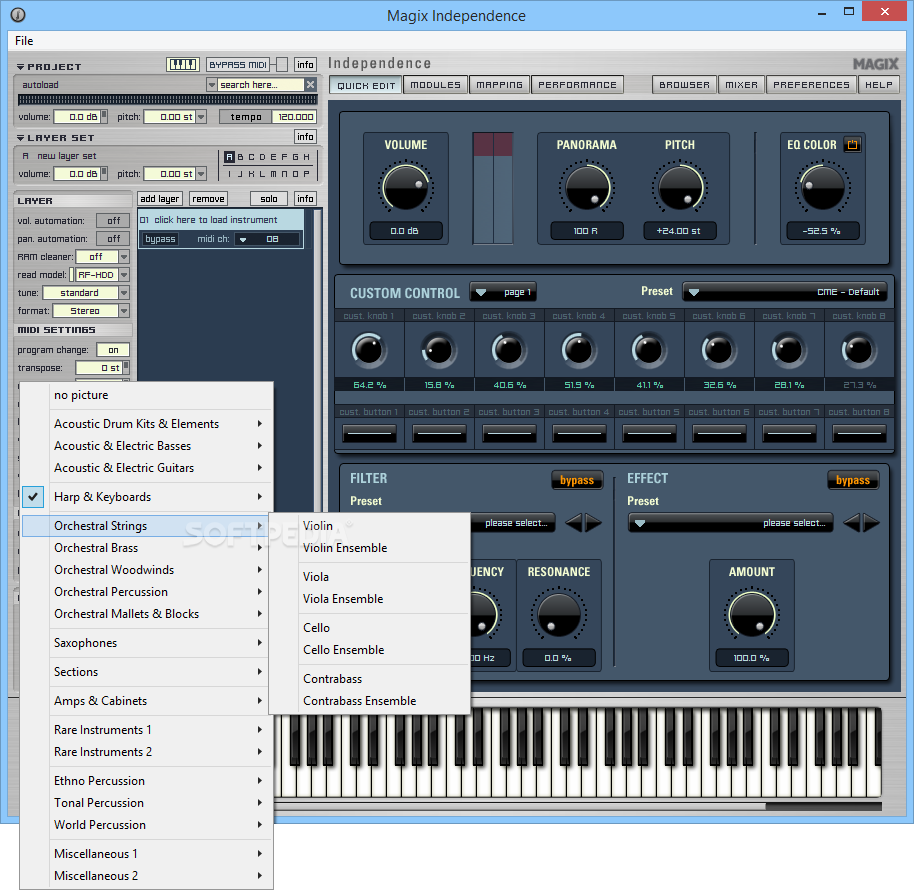Screen dimensions: 914x890
Task: Click the Project volume small adjuster handle
Action: (x=104, y=116)
